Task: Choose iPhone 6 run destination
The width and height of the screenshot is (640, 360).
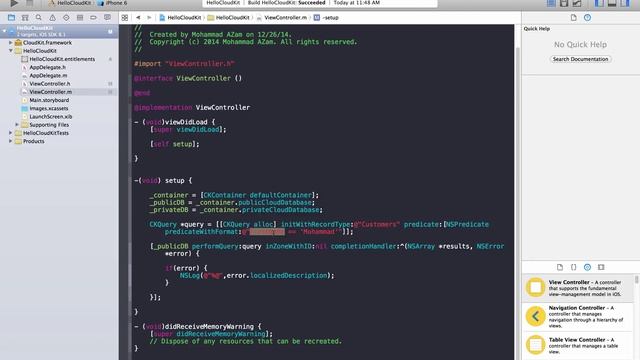Action: point(112,3)
